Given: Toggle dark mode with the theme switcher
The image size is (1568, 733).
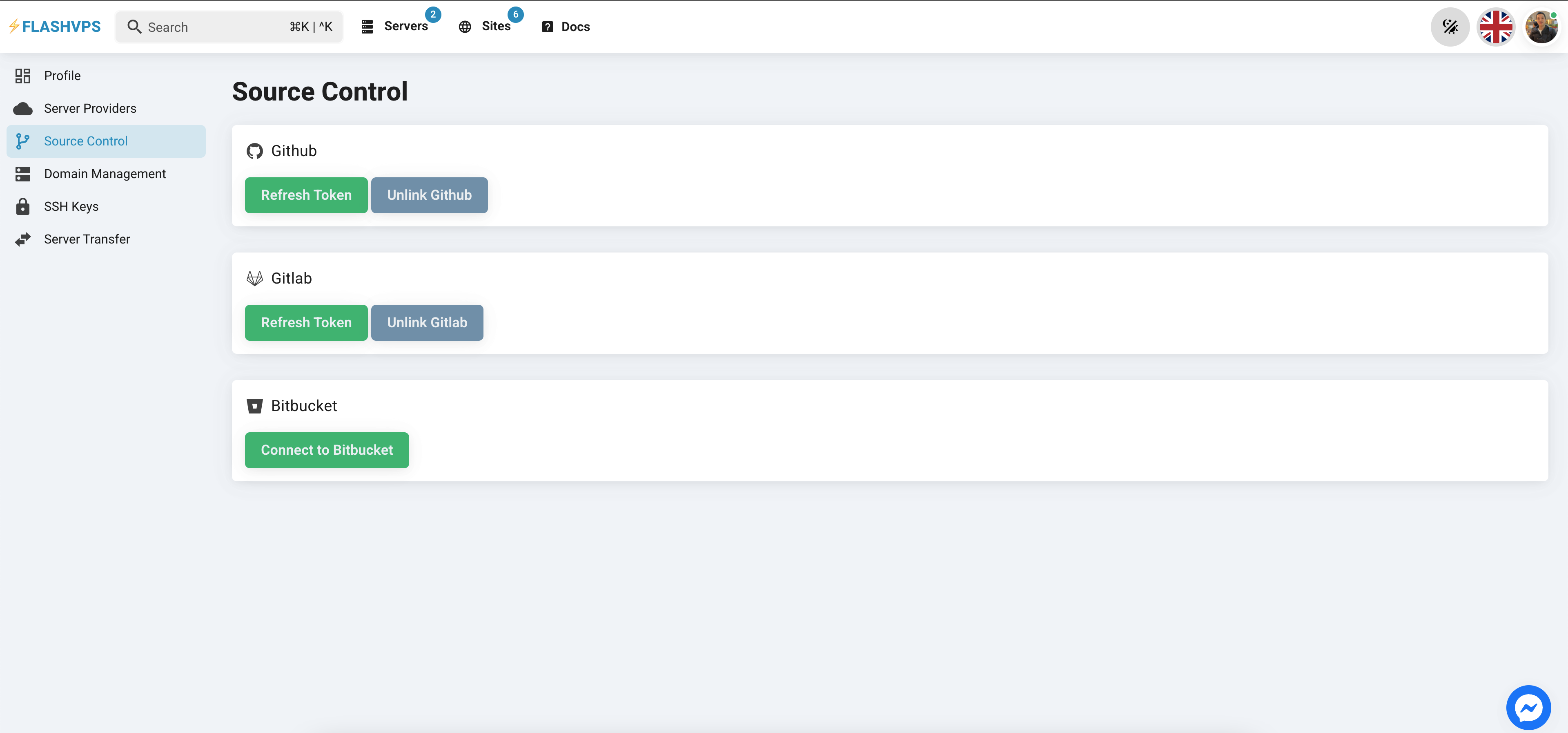Looking at the screenshot, I should pos(1450,26).
